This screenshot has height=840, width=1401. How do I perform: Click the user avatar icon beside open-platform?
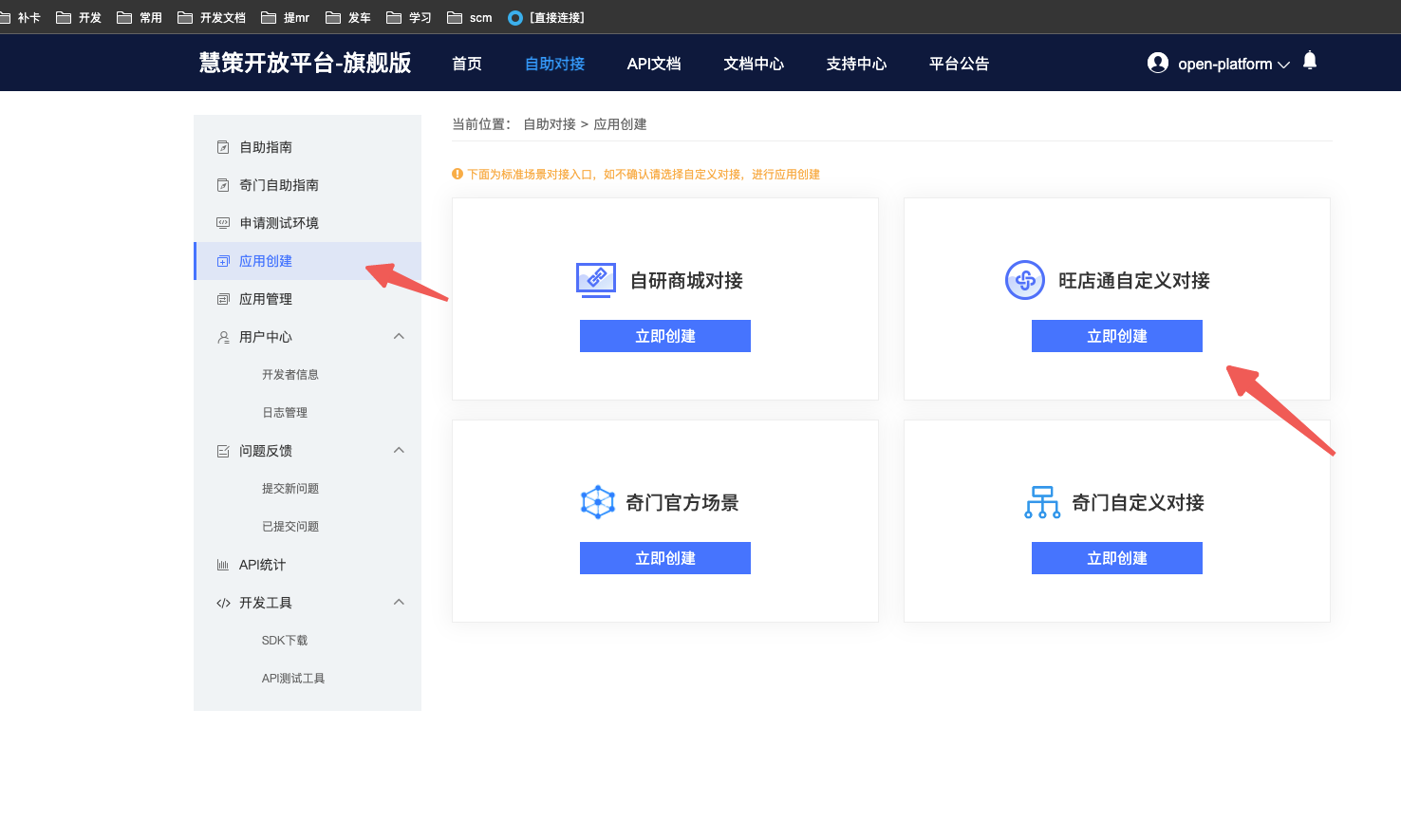1158,63
